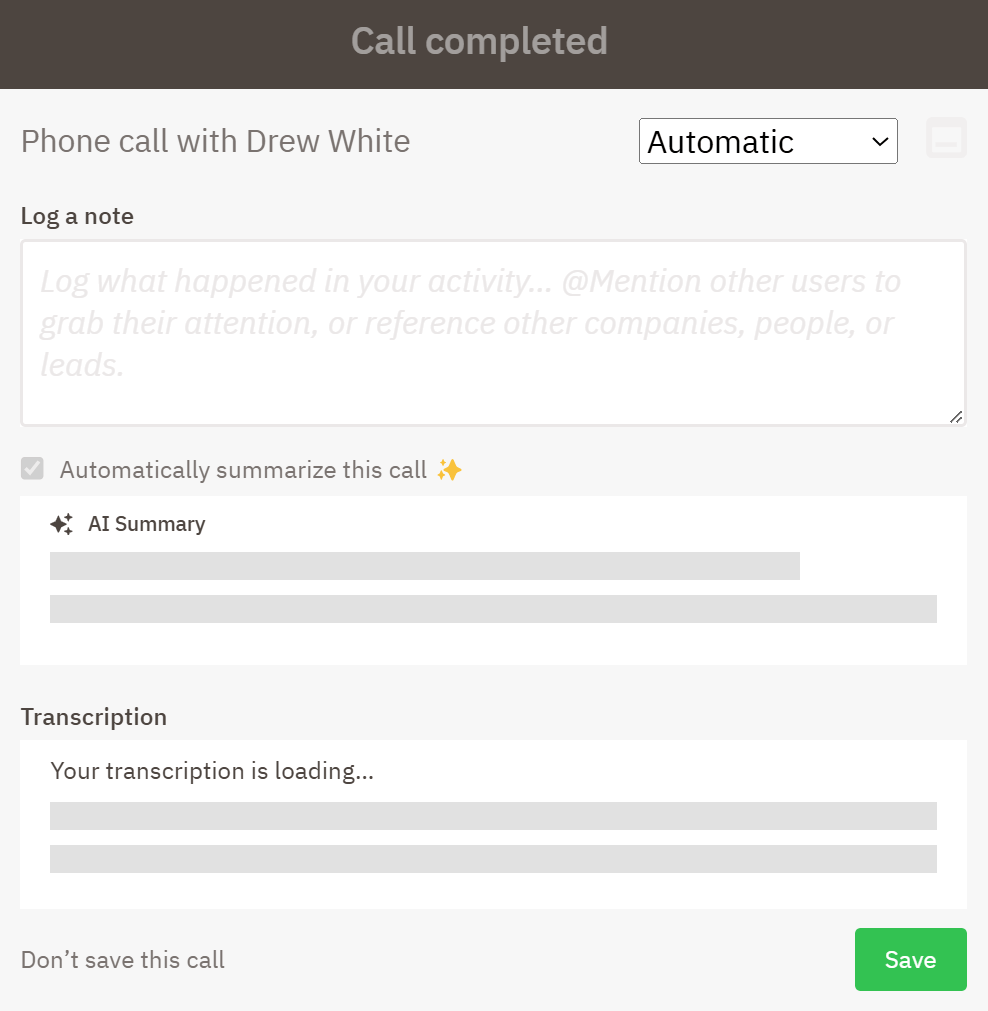Click the sparkles emoji beside summarize option
Image resolution: width=988 pixels, height=1011 pixels.
[449, 469]
